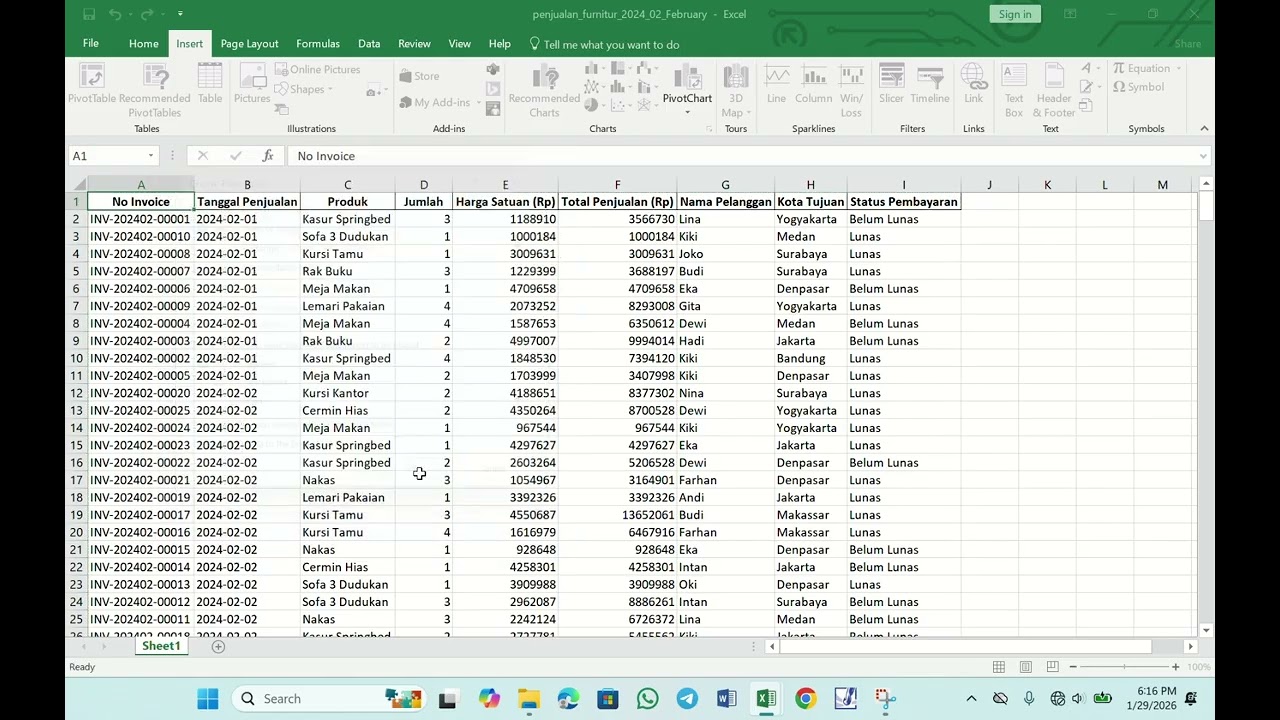
Task: Click the PivotTable button in Tables group
Action: click(x=92, y=84)
